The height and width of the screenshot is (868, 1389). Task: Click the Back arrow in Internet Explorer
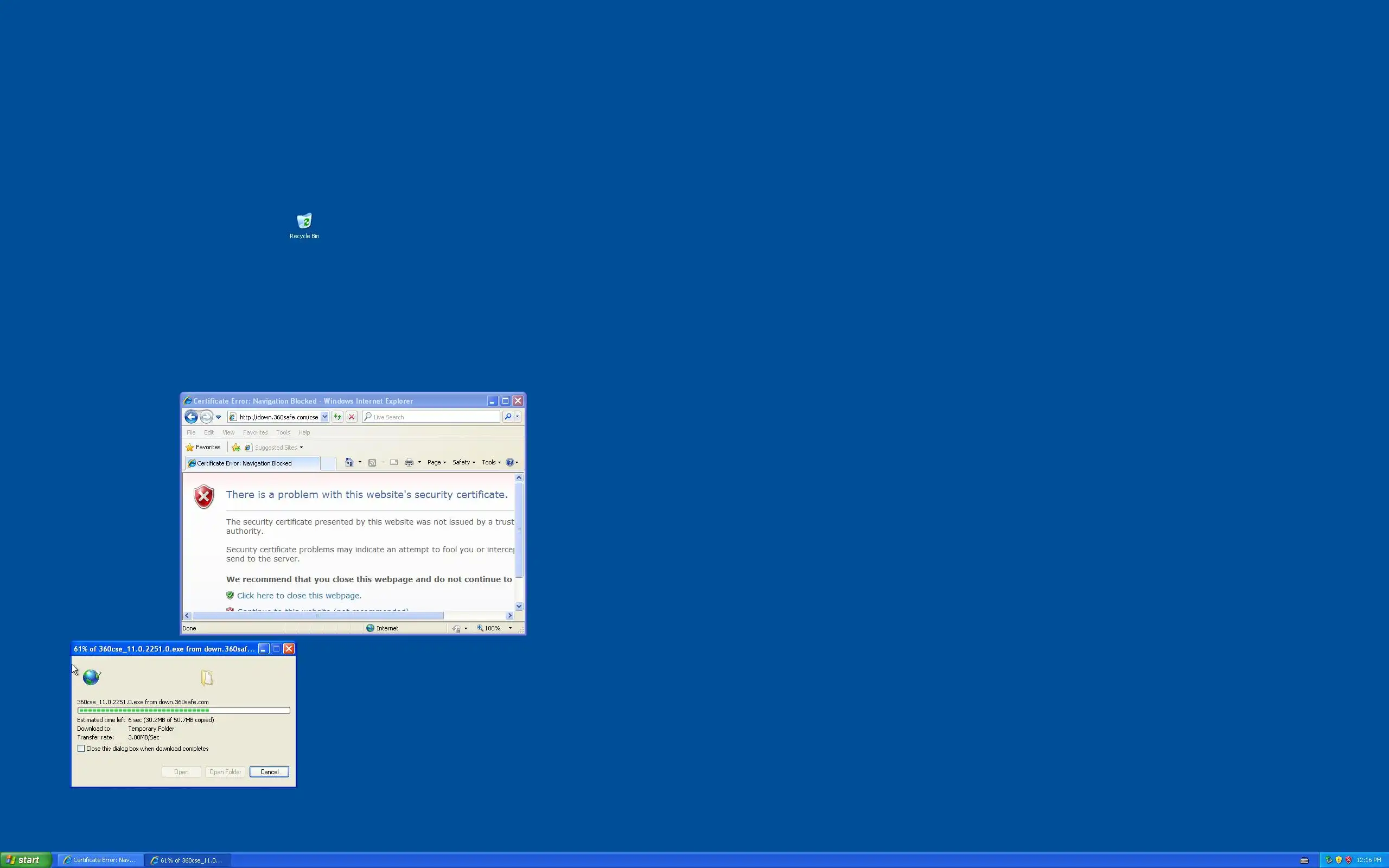tap(191, 417)
